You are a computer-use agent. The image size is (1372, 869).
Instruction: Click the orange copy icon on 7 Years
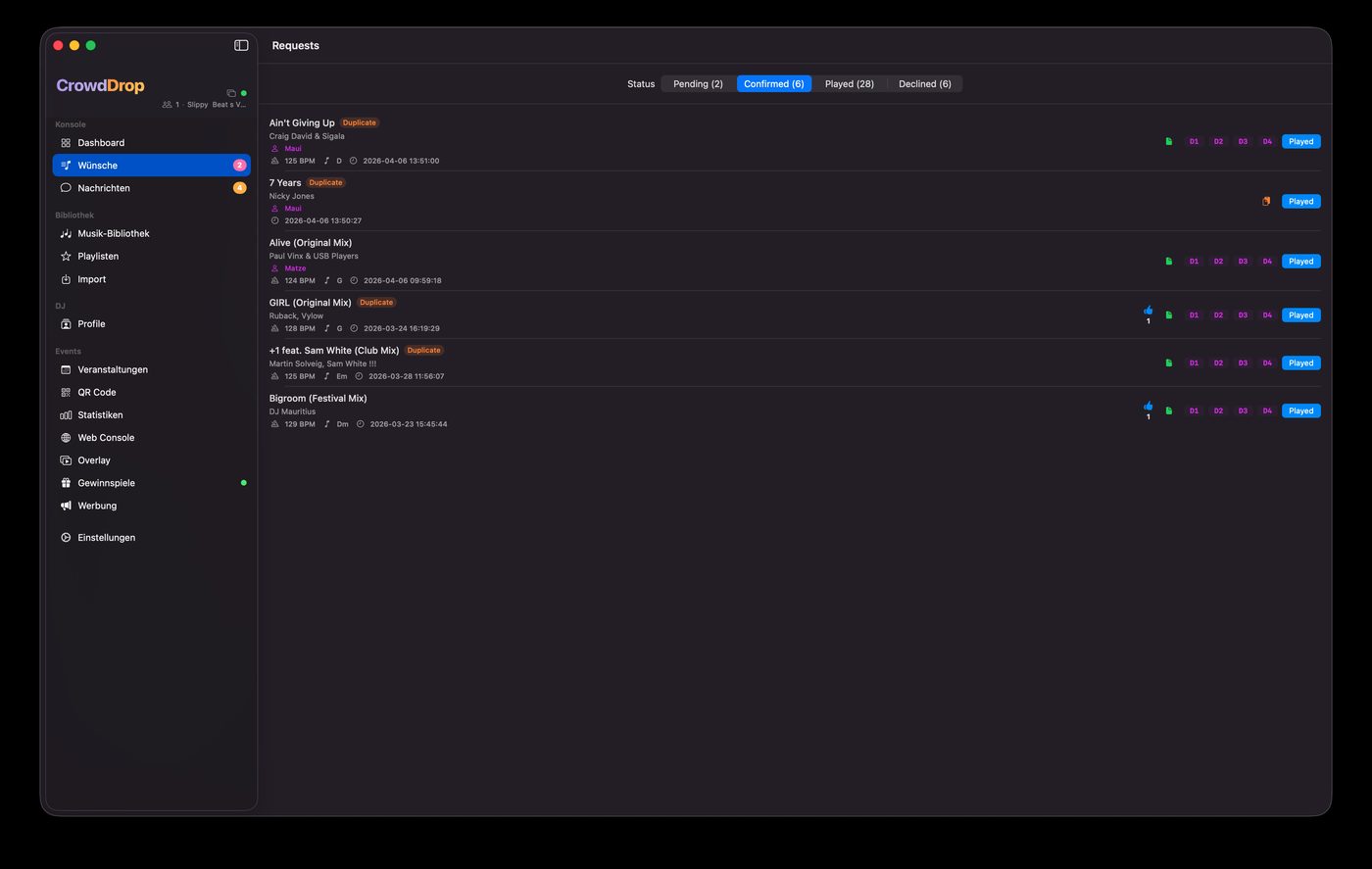click(1266, 201)
